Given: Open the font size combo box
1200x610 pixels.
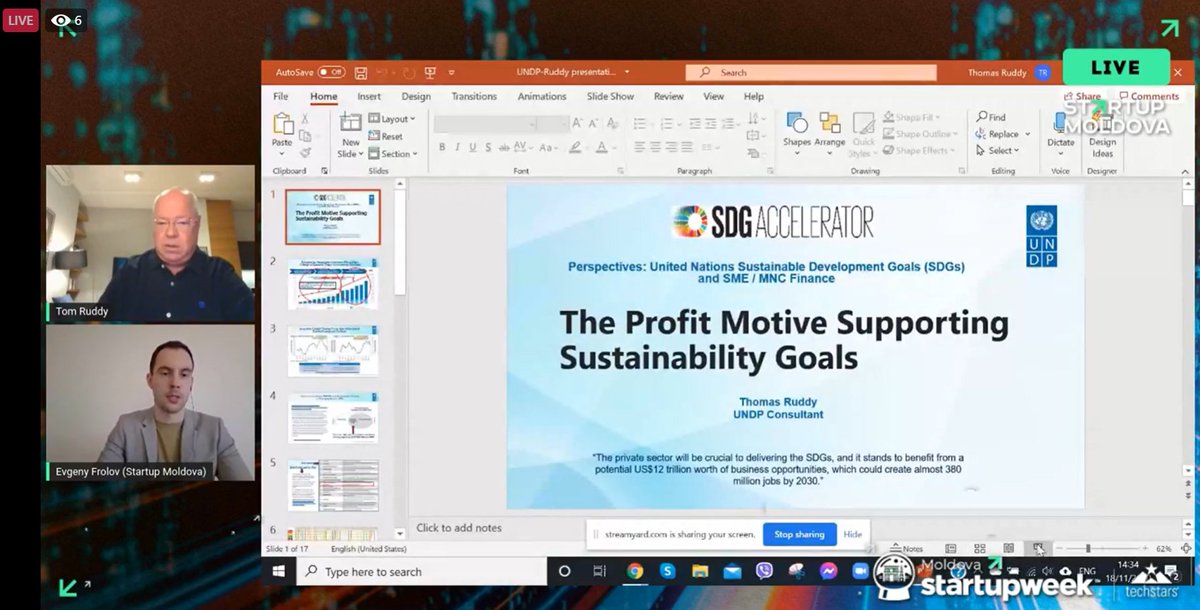Looking at the screenshot, I should [552, 123].
